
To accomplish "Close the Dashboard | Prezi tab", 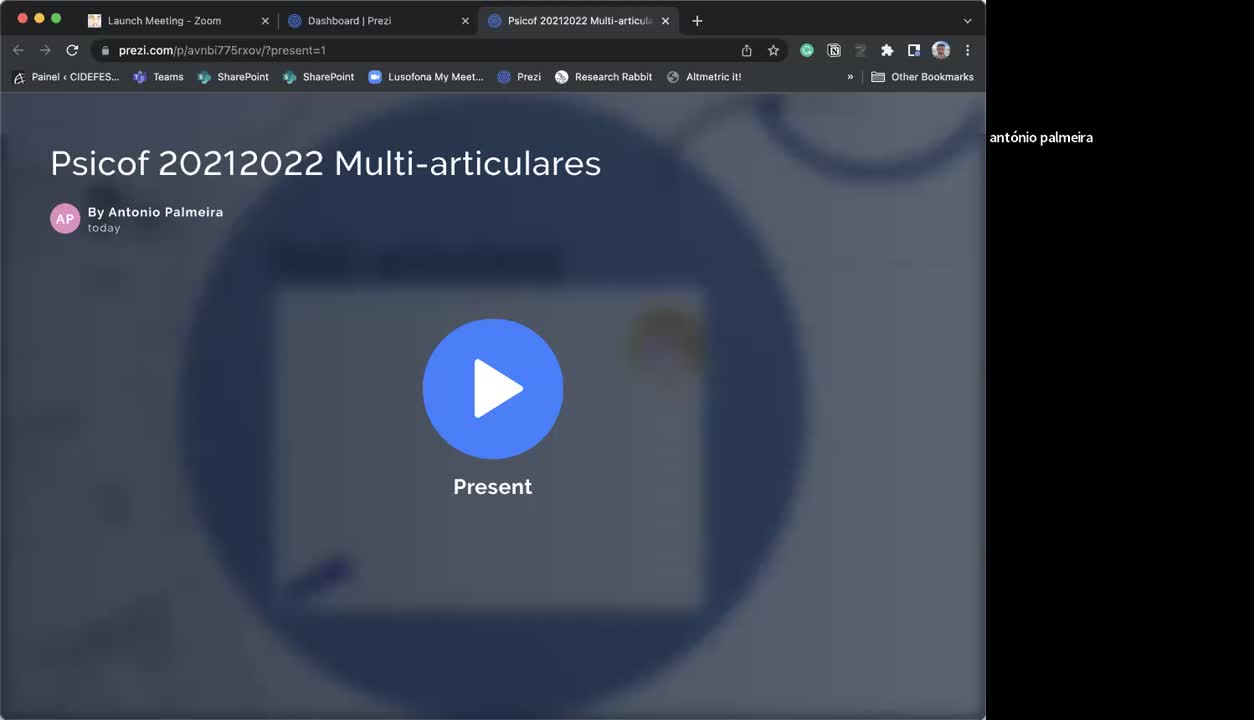I will pos(465,21).
